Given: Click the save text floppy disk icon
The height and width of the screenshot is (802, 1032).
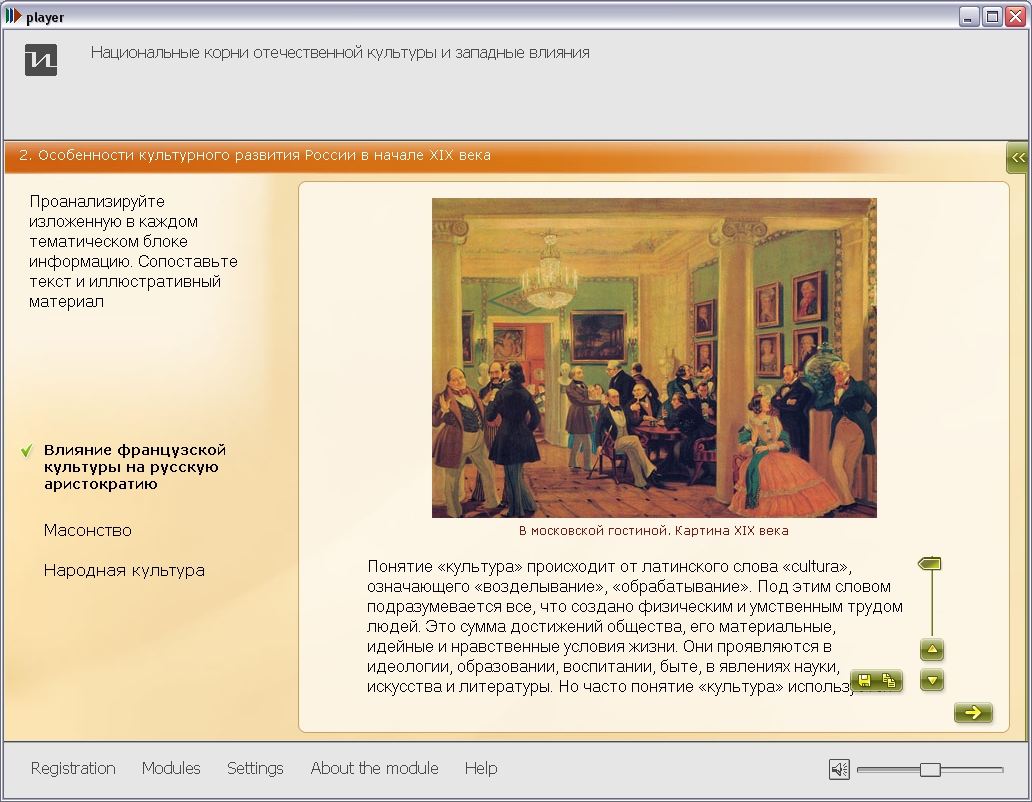Looking at the screenshot, I should (x=864, y=680).
